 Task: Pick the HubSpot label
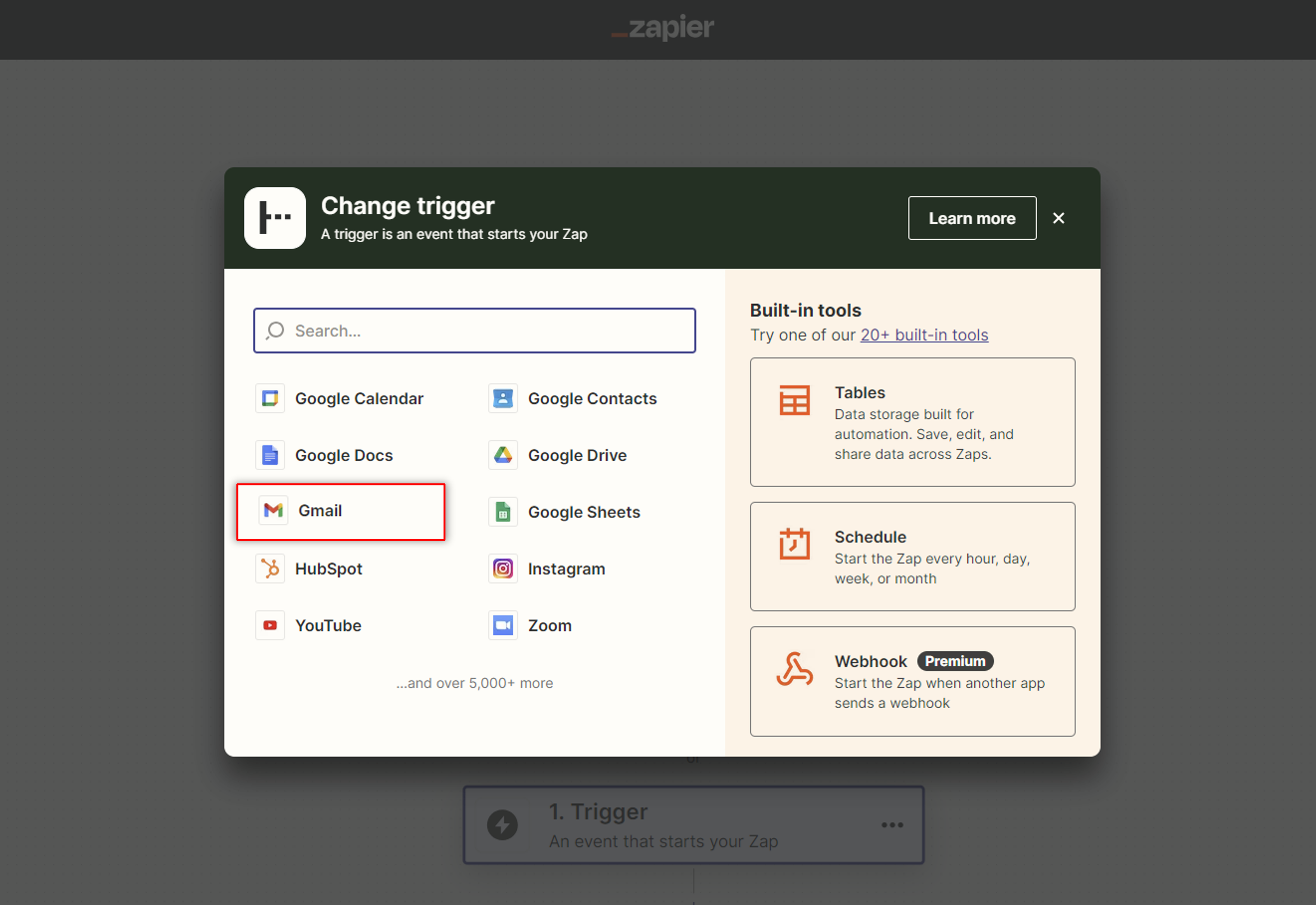tap(329, 569)
